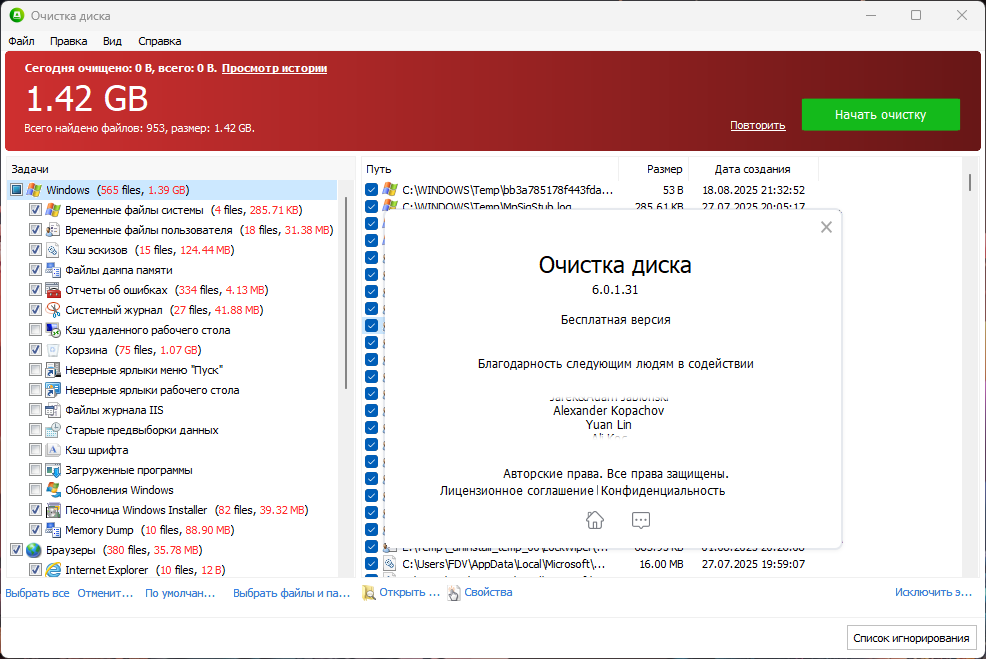The image size is (986, 659).
Task: Open the Правка menu
Action: [69, 41]
